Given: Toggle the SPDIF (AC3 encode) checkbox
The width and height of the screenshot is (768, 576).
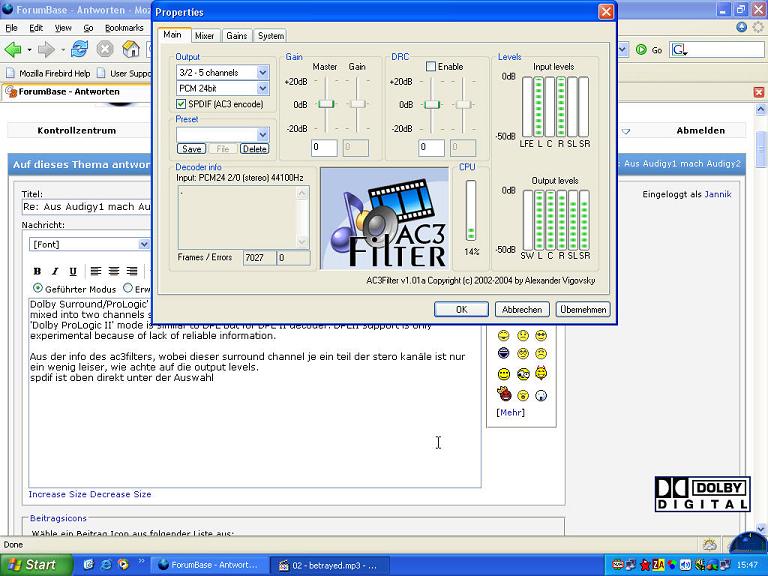Looking at the screenshot, I should click(181, 104).
